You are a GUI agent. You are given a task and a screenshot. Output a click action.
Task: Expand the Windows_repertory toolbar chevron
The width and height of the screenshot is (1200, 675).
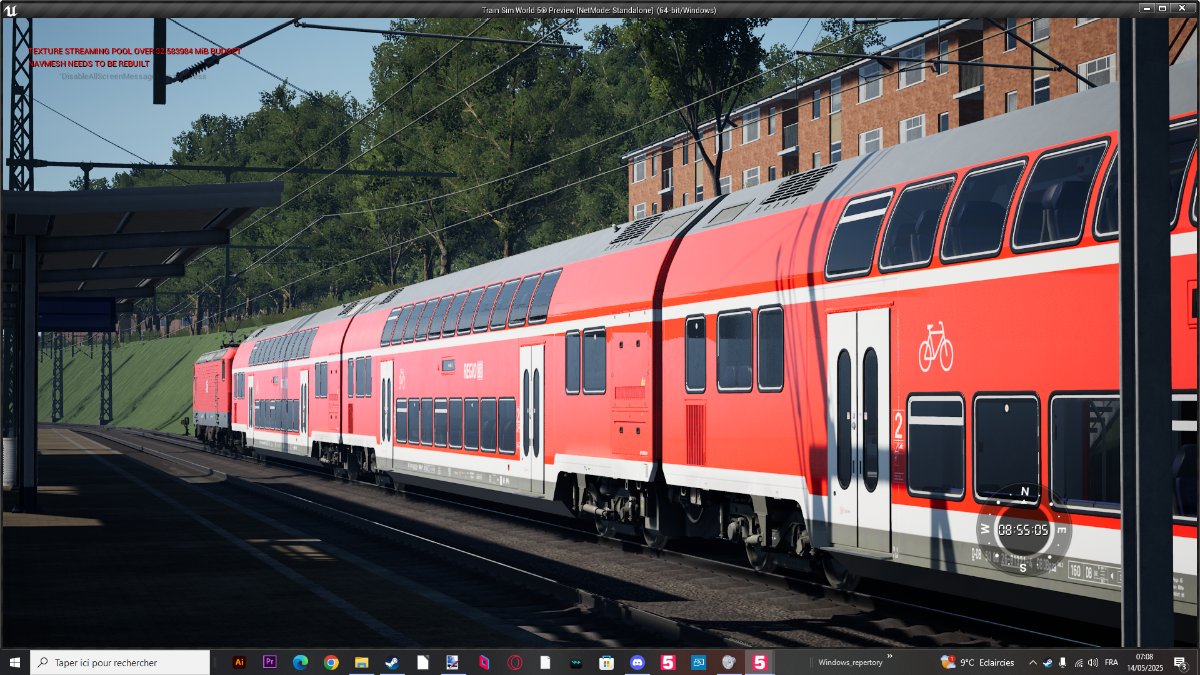click(x=890, y=657)
